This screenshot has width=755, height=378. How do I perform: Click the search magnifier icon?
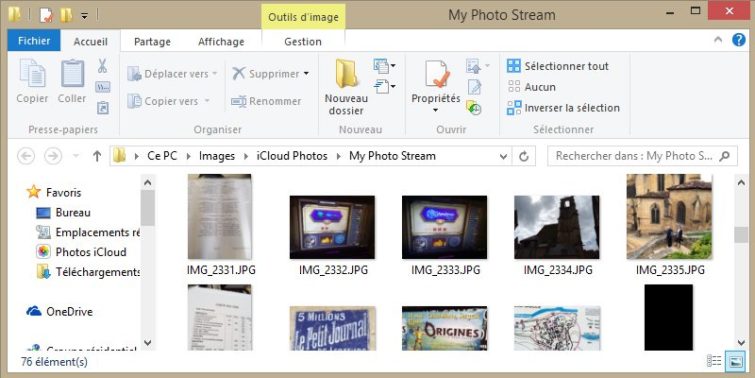tap(724, 156)
